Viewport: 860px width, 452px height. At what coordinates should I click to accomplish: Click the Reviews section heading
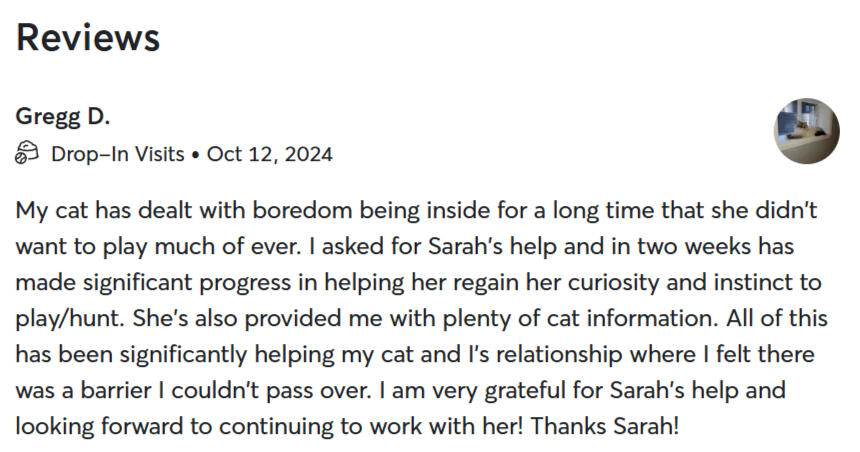[x=88, y=37]
